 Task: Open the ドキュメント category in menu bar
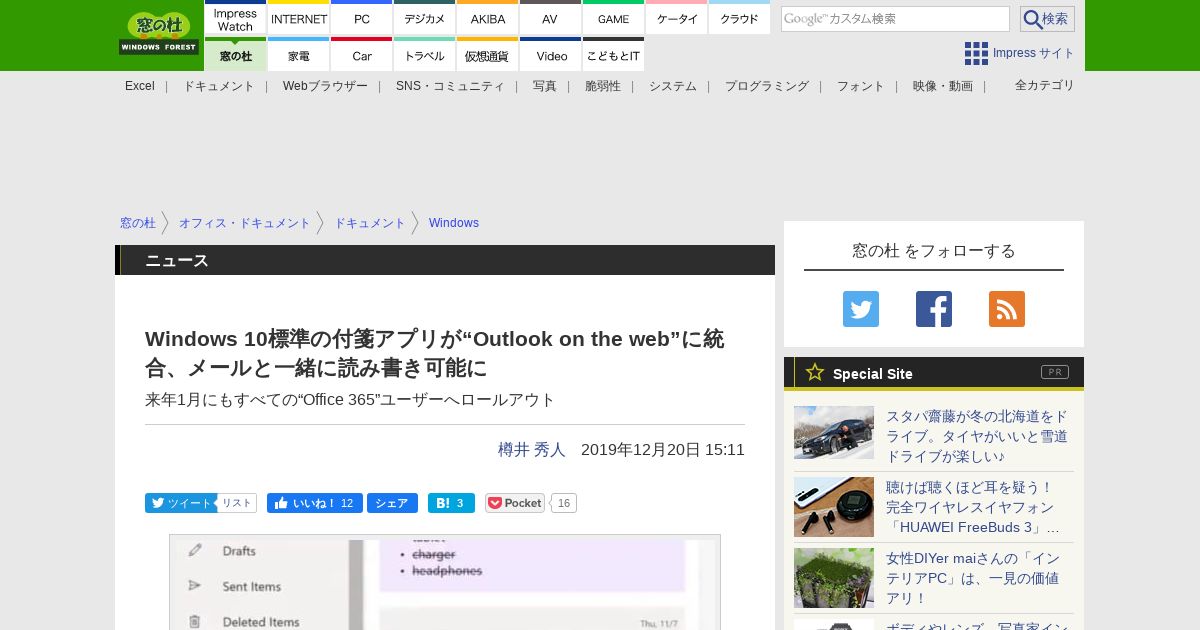pyautogui.click(x=219, y=86)
